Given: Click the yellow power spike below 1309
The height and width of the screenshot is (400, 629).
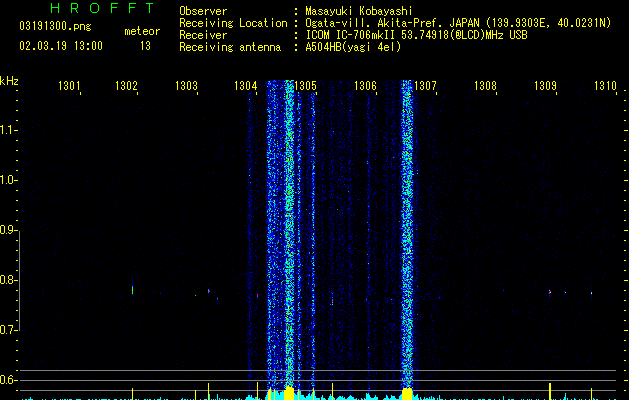Looking at the screenshot, I should tap(550, 391).
